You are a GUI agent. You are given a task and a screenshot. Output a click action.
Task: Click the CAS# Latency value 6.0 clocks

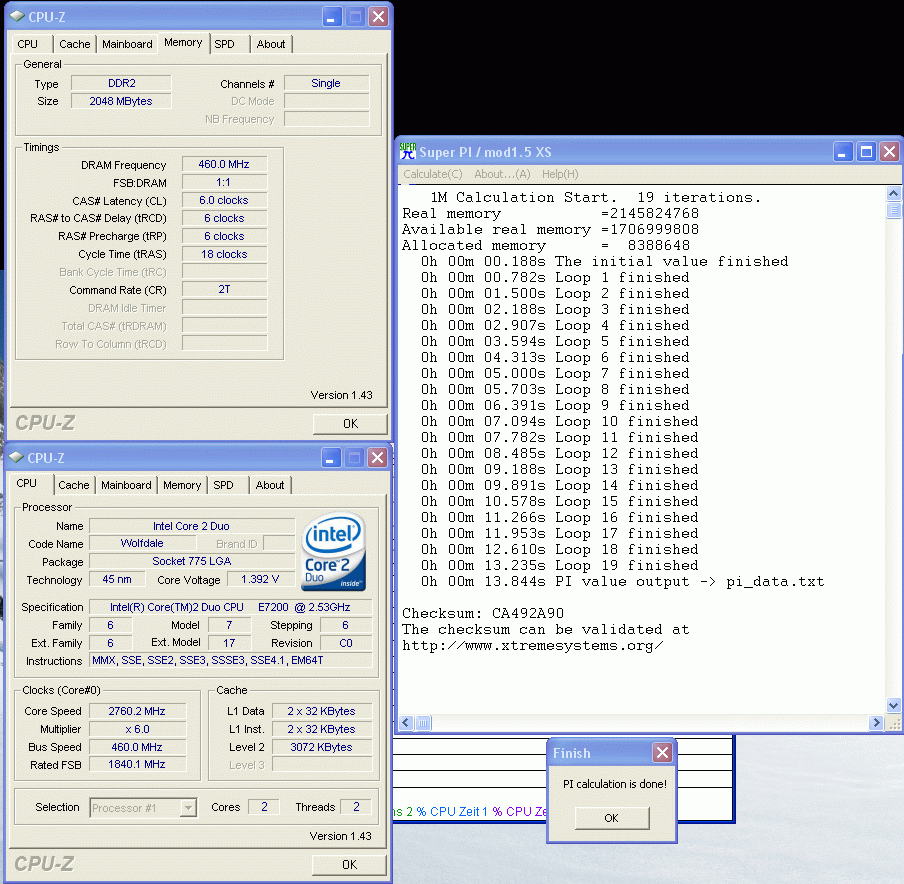click(x=224, y=201)
